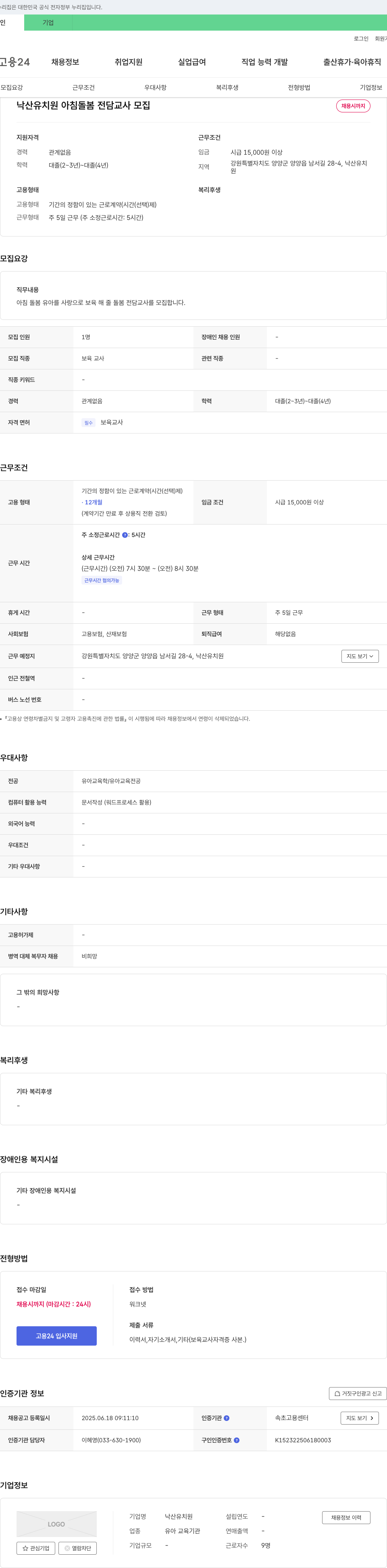This screenshot has width=387, height=1568.
Task: Click the 병역 대체 복무자 채용 value 비희망
Action: tap(89, 956)
